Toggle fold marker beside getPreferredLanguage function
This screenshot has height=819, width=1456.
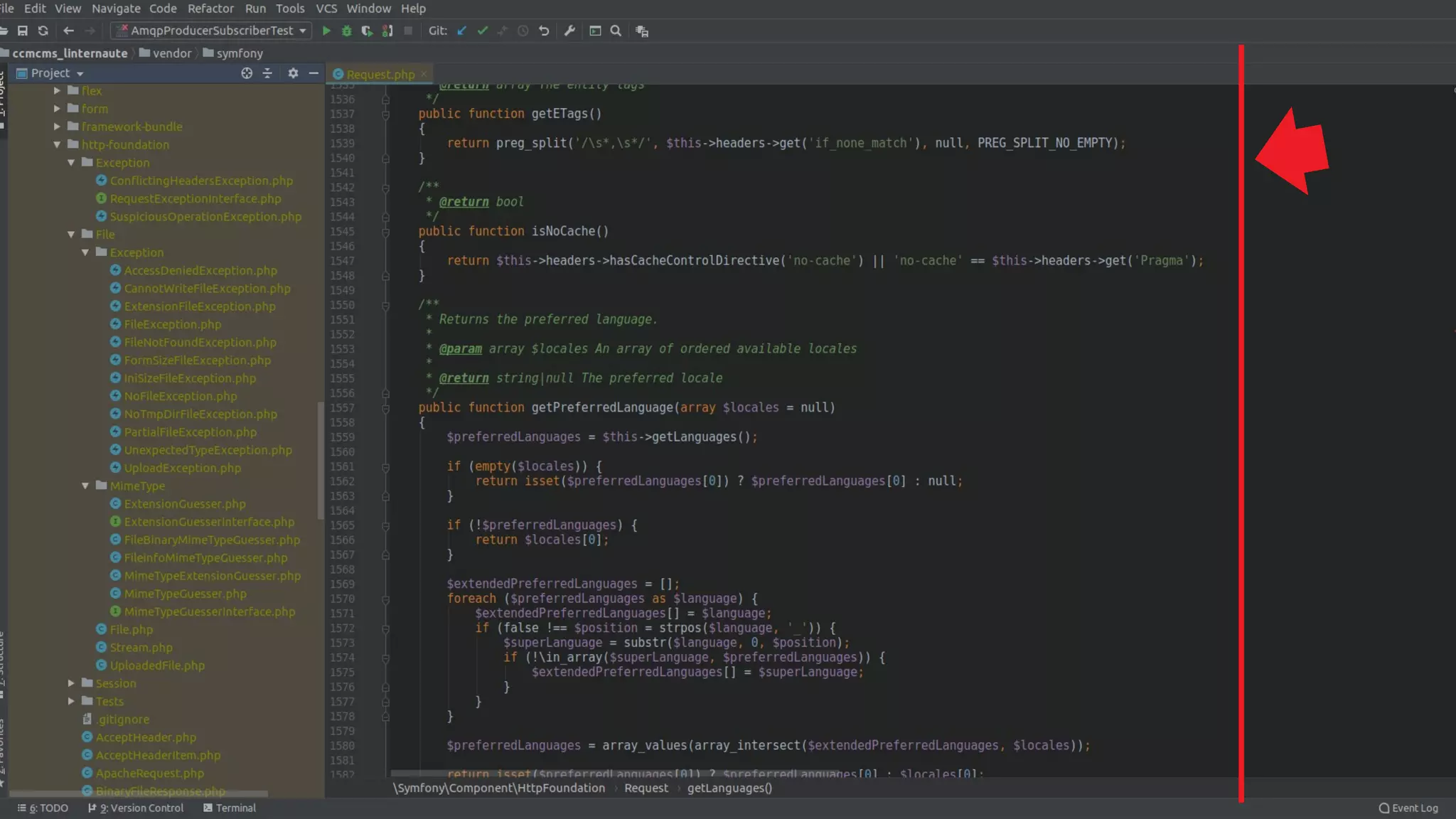(x=385, y=408)
